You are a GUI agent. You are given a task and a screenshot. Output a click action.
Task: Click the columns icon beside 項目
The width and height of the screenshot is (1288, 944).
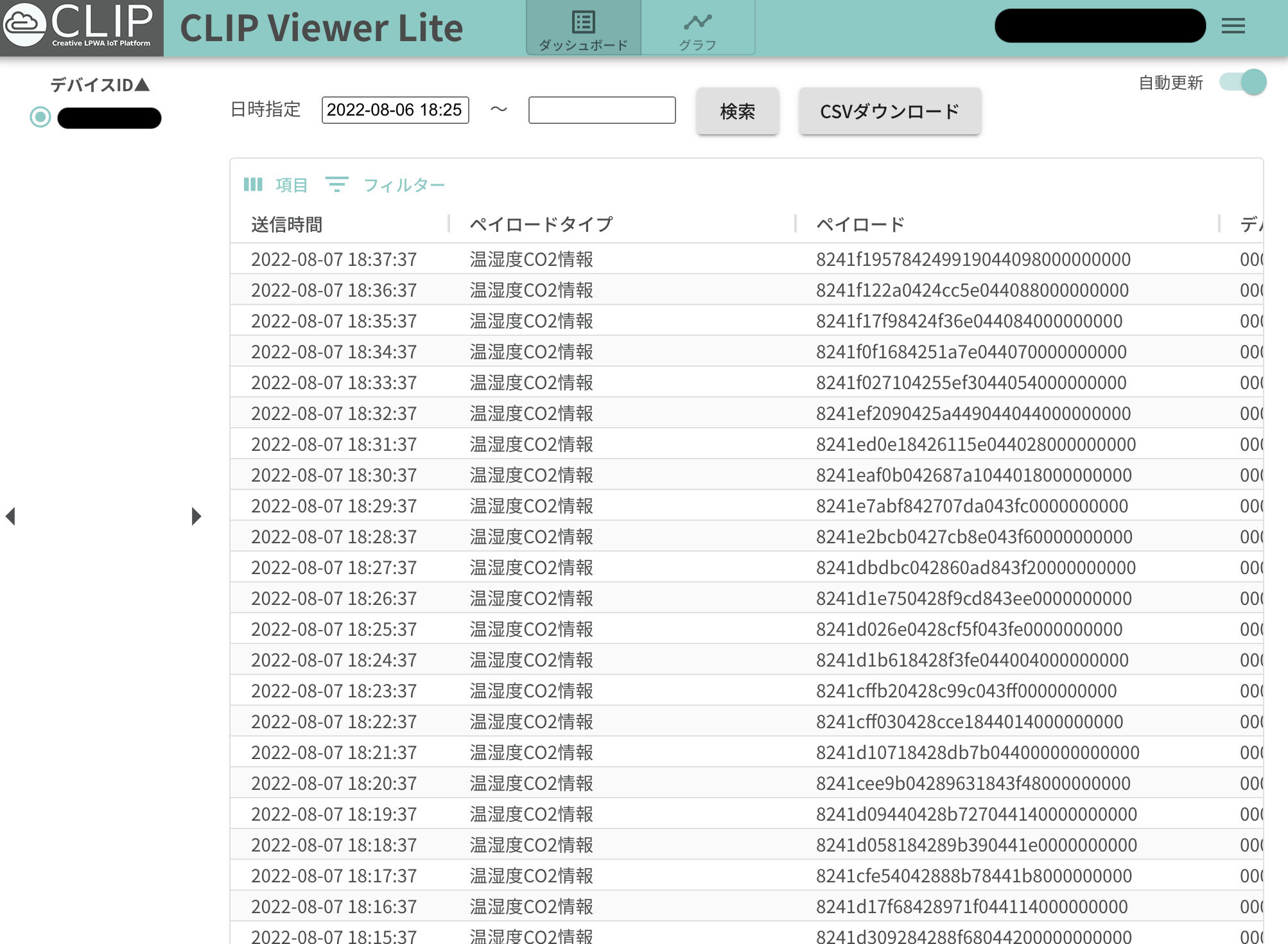pos(253,185)
